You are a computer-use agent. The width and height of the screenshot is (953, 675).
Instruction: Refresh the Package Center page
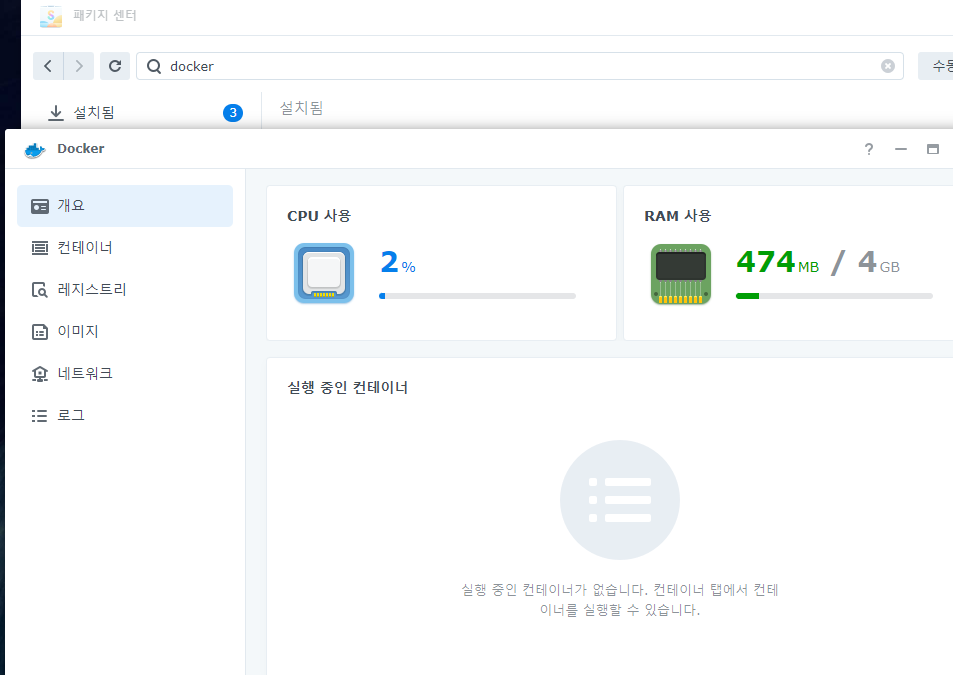click(x=115, y=66)
